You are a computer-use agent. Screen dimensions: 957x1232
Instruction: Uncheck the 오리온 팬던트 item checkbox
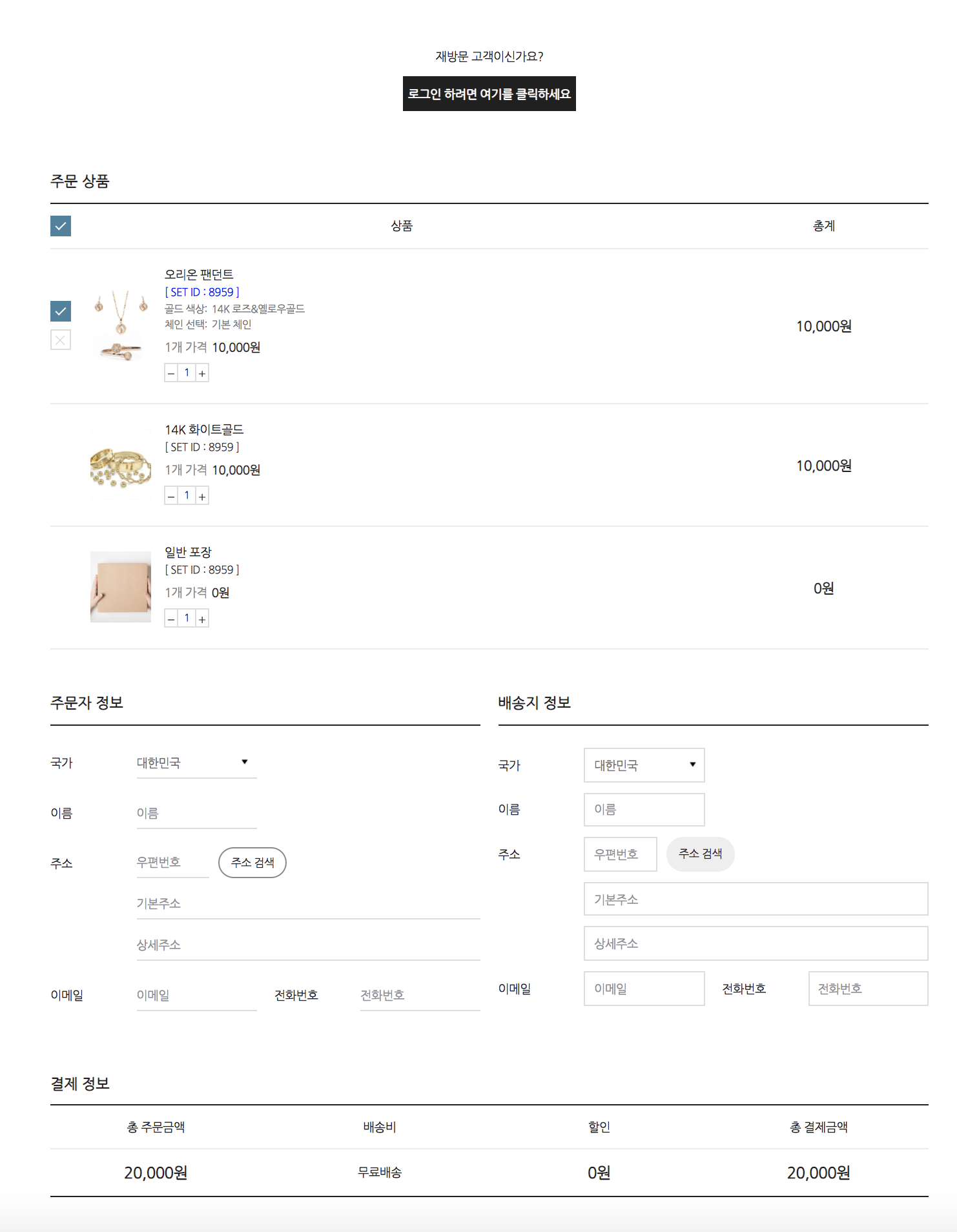[61, 311]
